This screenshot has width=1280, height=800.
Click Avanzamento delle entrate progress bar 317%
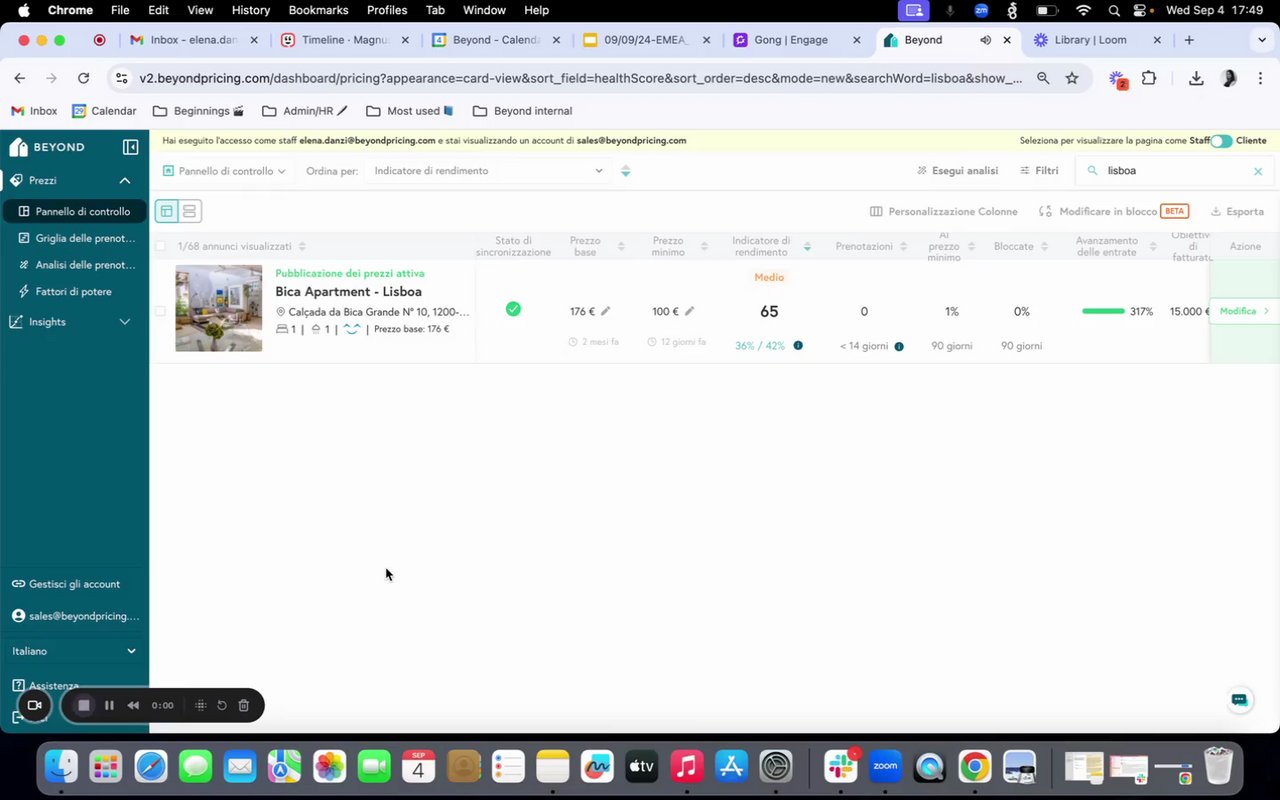point(1103,311)
